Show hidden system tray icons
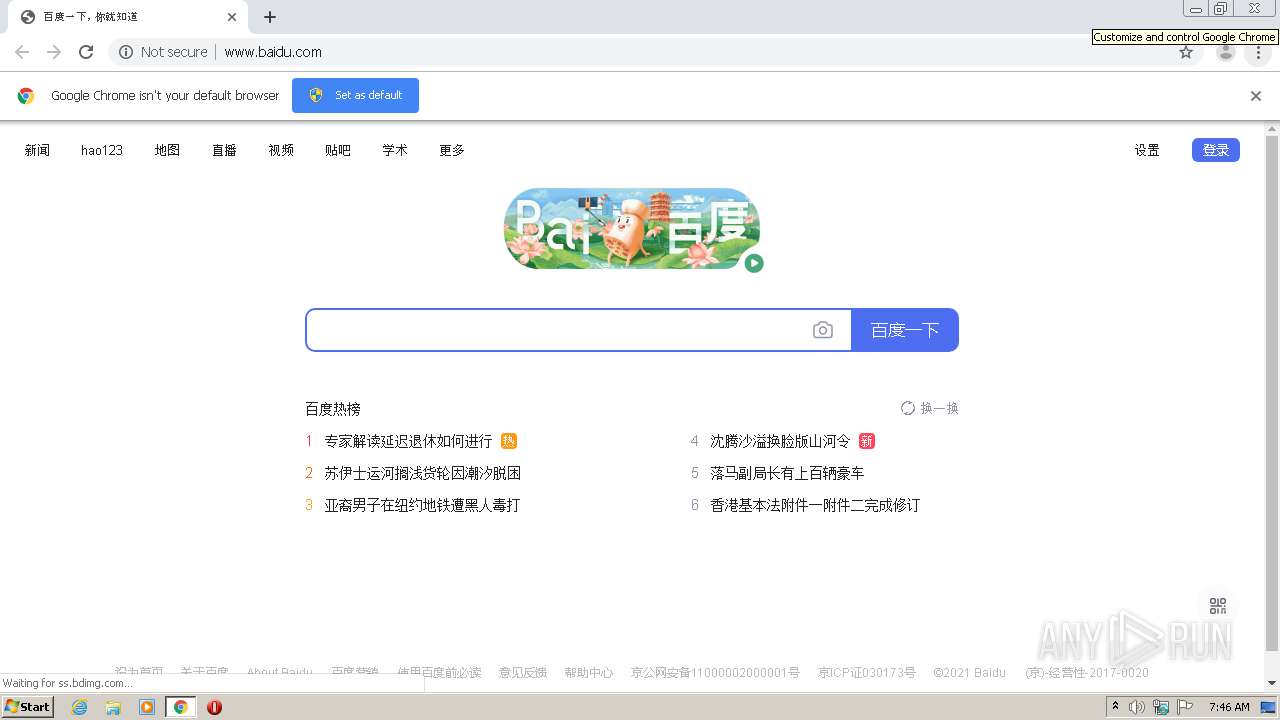Screen dimensions: 1280x720 1116,707
